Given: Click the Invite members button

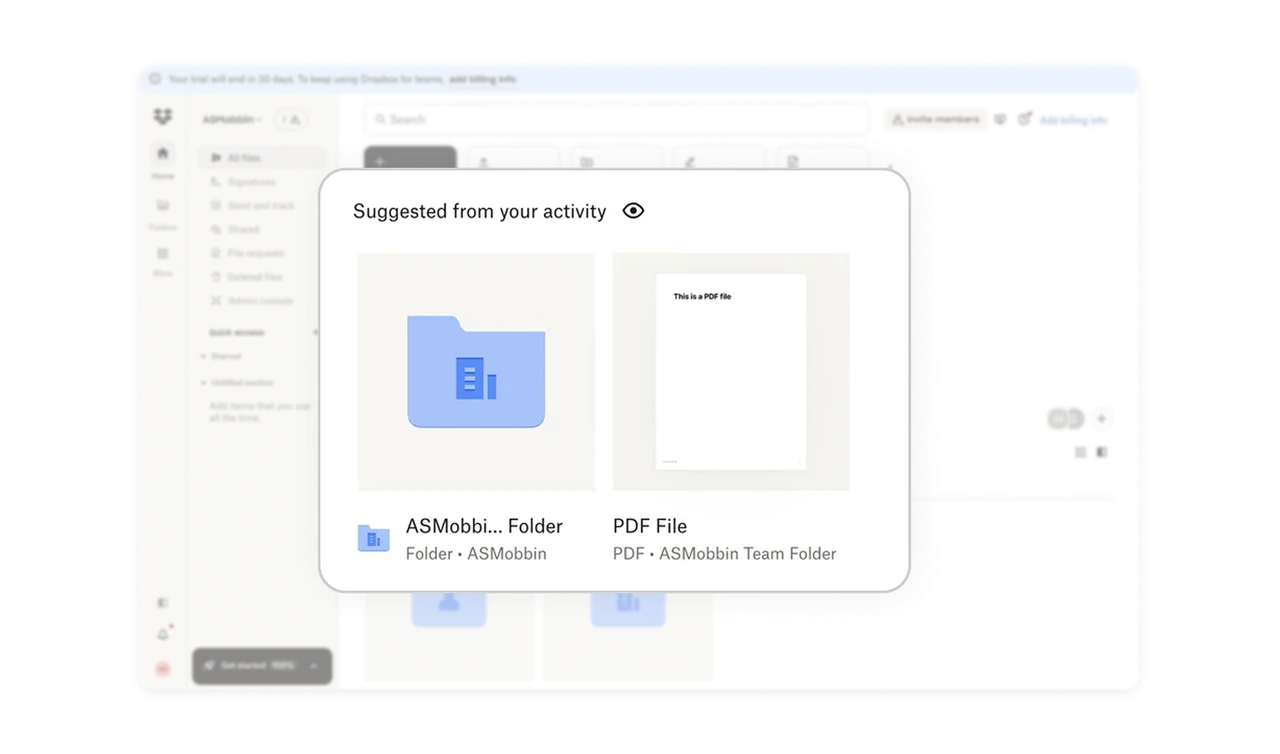Looking at the screenshot, I should coord(935,119).
